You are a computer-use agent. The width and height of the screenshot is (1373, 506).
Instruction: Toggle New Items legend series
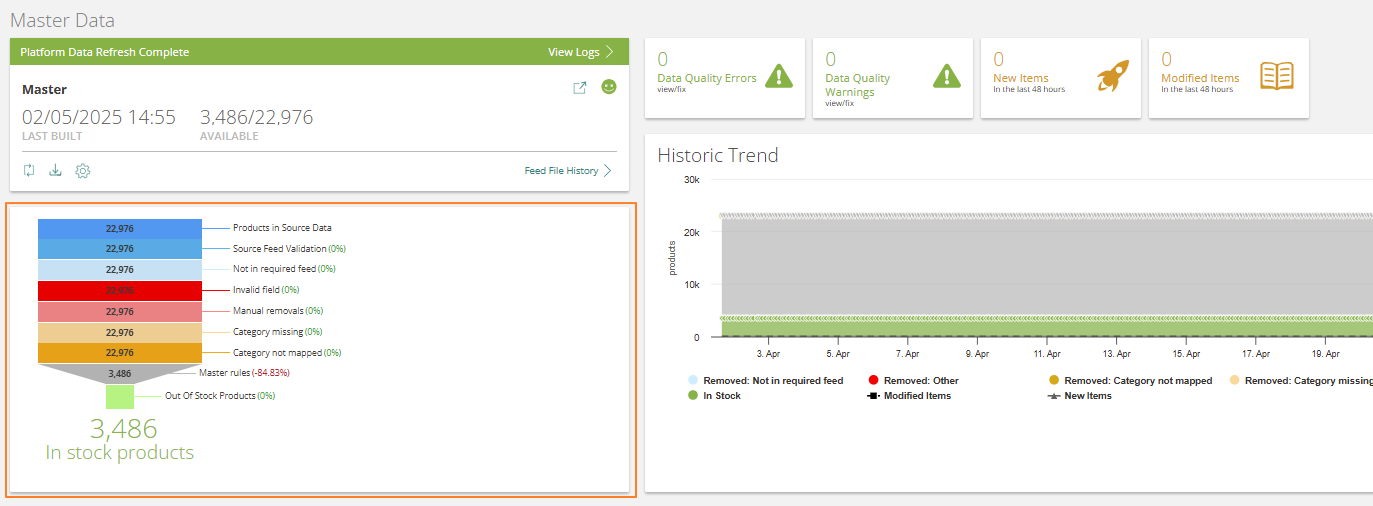point(1079,396)
